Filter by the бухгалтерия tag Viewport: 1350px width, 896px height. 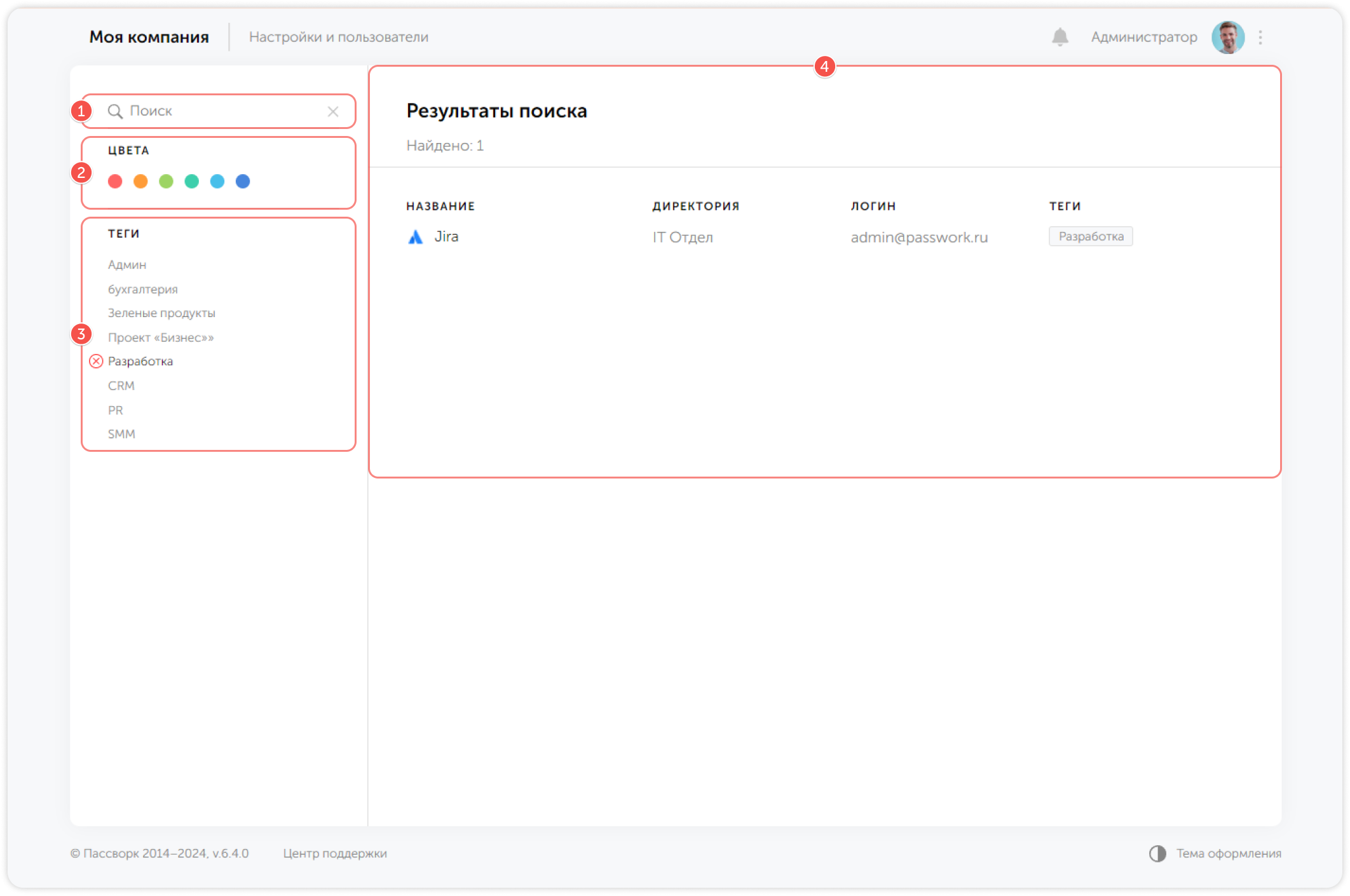pyautogui.click(x=143, y=289)
